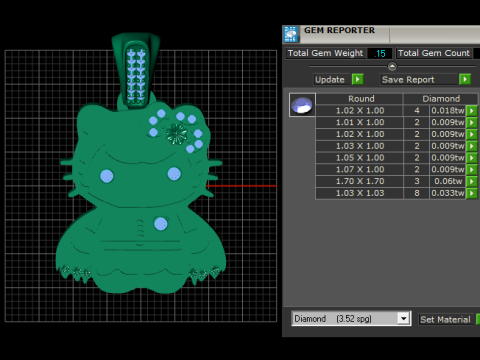Viewport: 480px width, 360px height.
Task: Click the Total Gem Weight label
Action: click(x=325, y=53)
